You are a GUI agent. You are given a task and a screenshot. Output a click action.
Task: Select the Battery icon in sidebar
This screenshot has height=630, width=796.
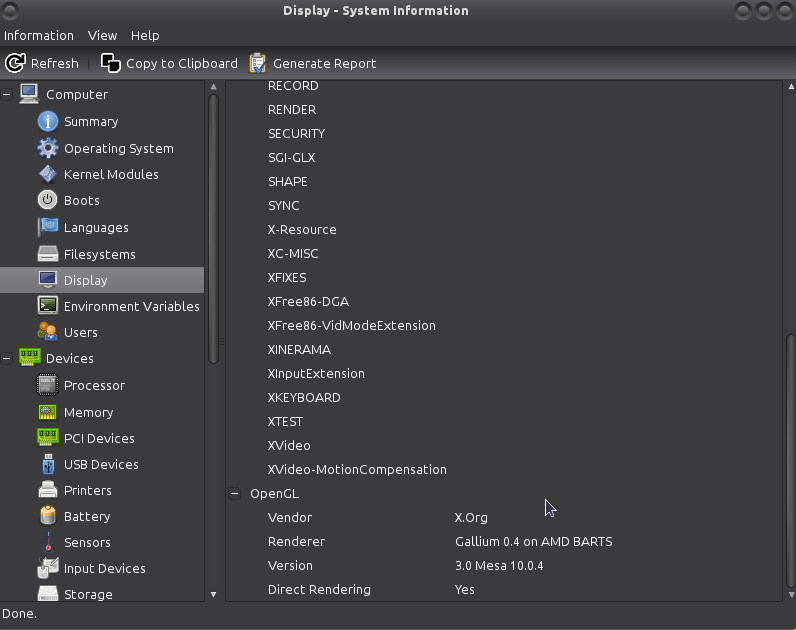click(x=48, y=516)
